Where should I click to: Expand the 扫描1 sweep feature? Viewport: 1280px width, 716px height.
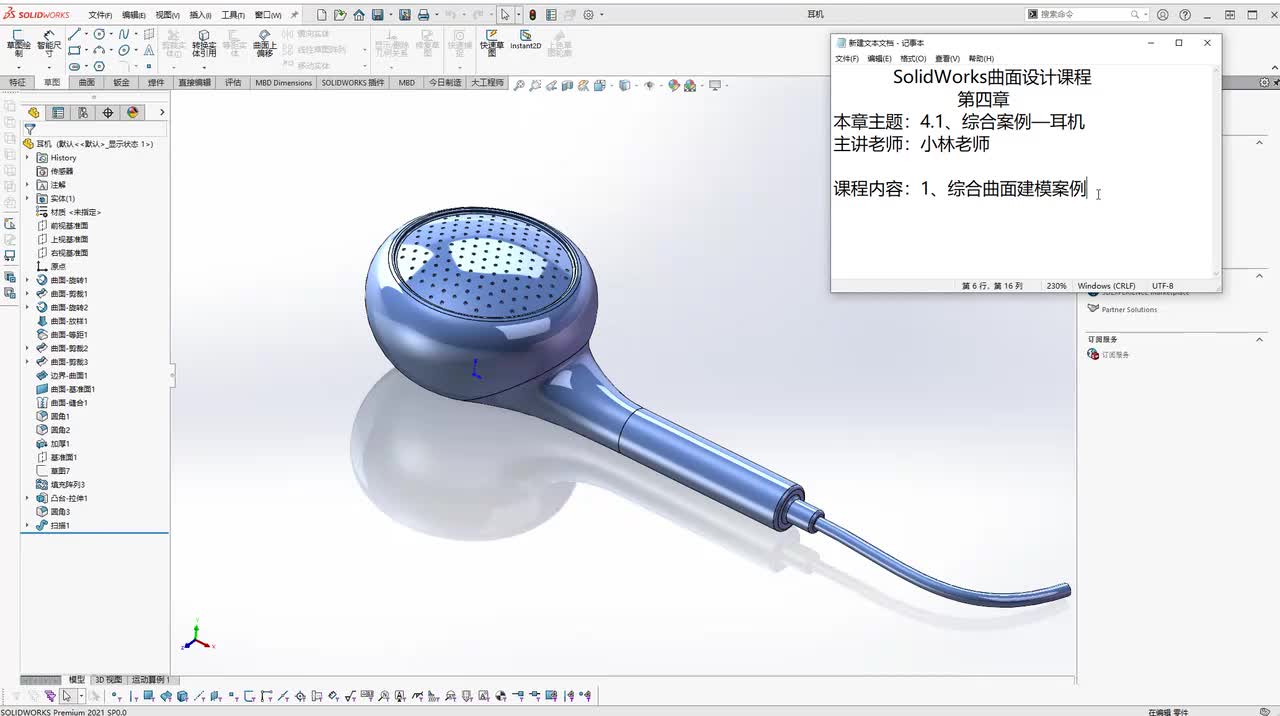pyautogui.click(x=27, y=525)
